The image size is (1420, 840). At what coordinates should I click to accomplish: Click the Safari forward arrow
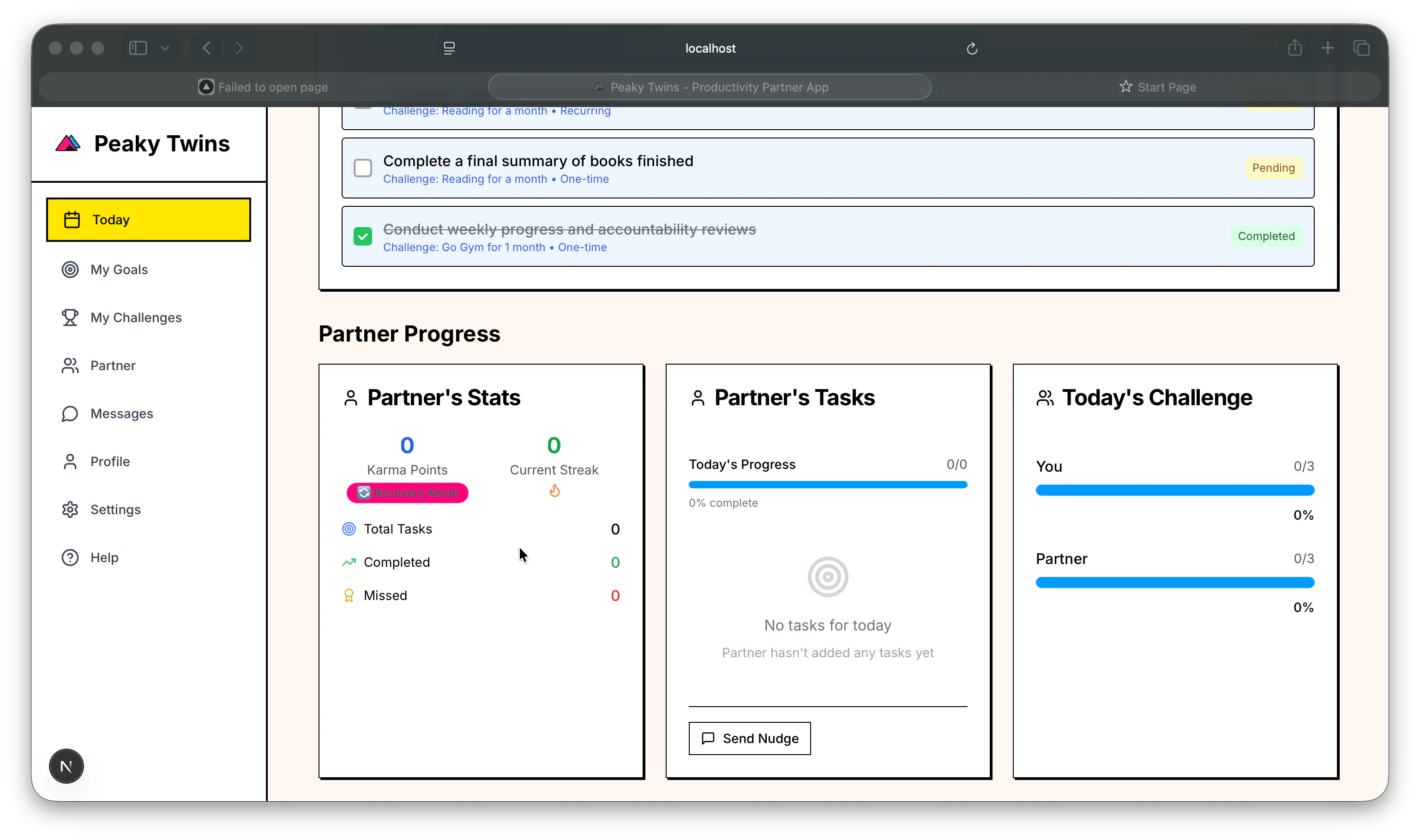pos(240,48)
